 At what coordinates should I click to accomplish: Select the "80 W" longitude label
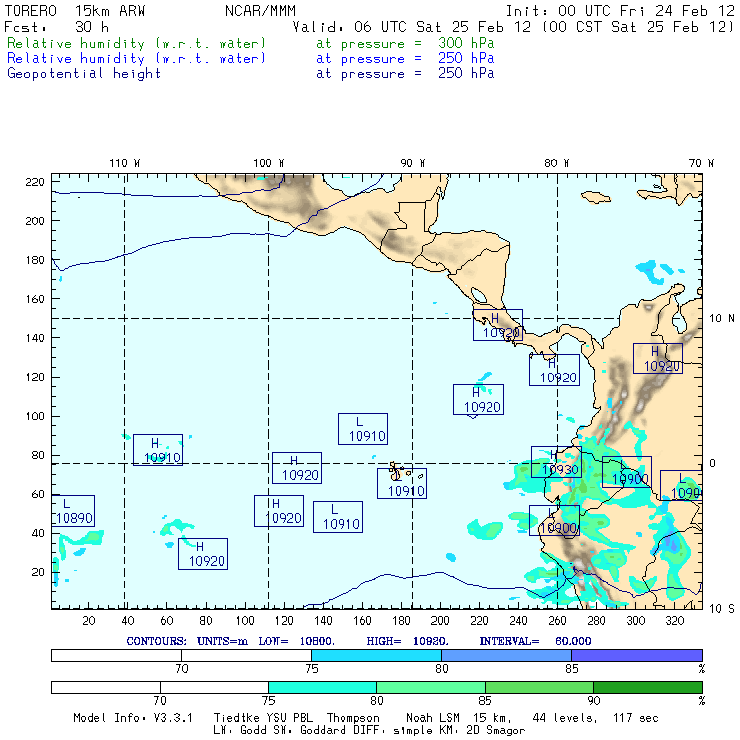click(x=556, y=163)
